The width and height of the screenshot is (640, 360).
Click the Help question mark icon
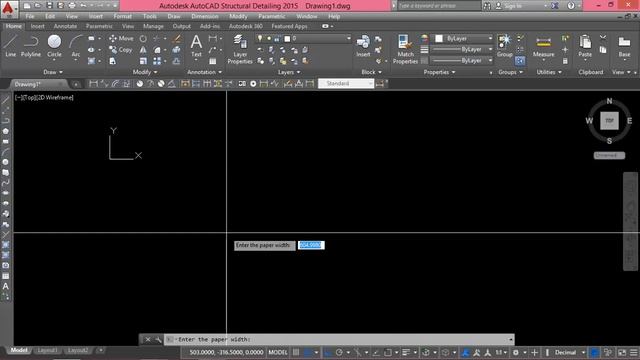(x=571, y=6)
